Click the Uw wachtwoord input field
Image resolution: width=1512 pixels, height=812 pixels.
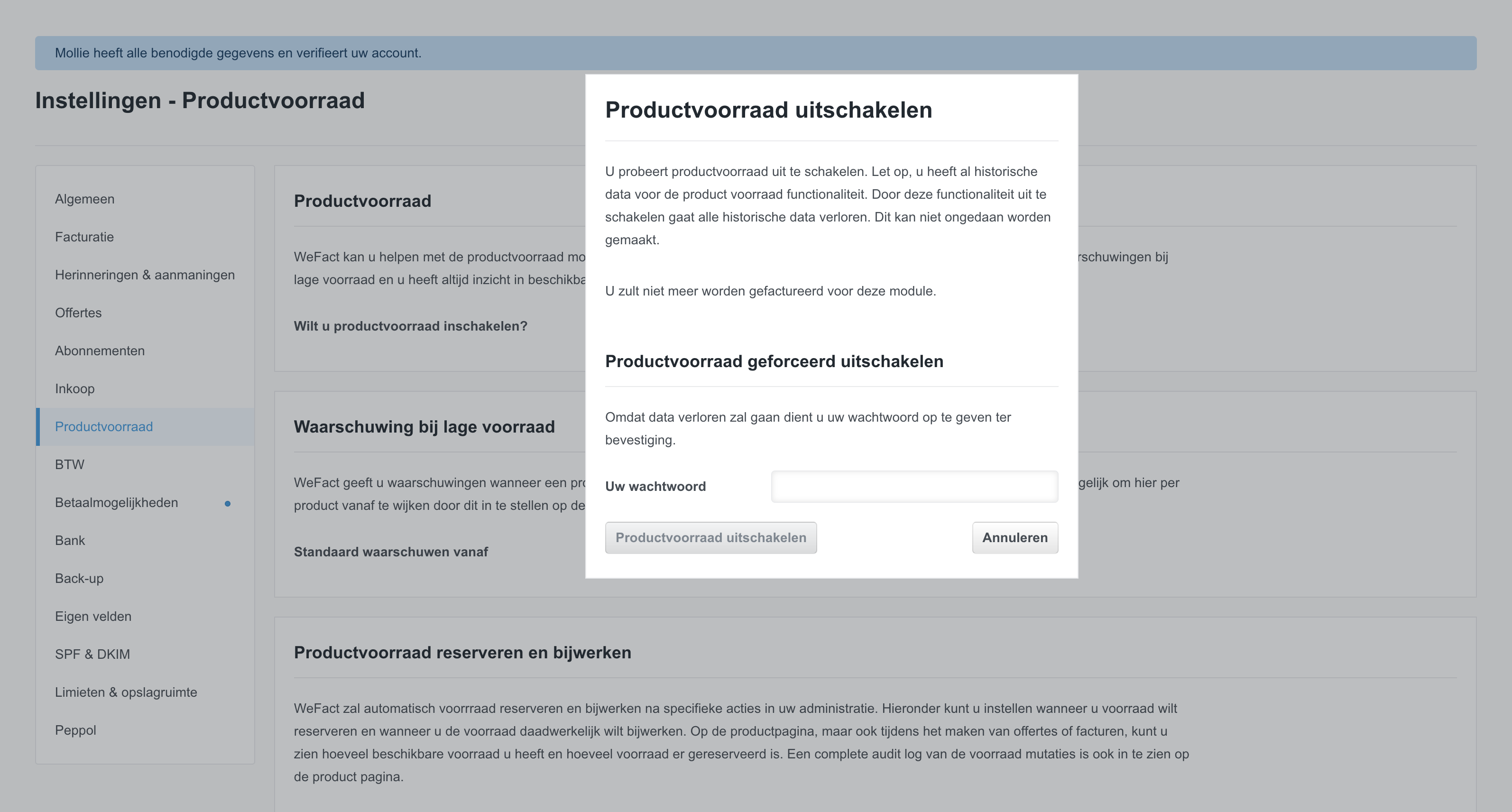(x=914, y=486)
